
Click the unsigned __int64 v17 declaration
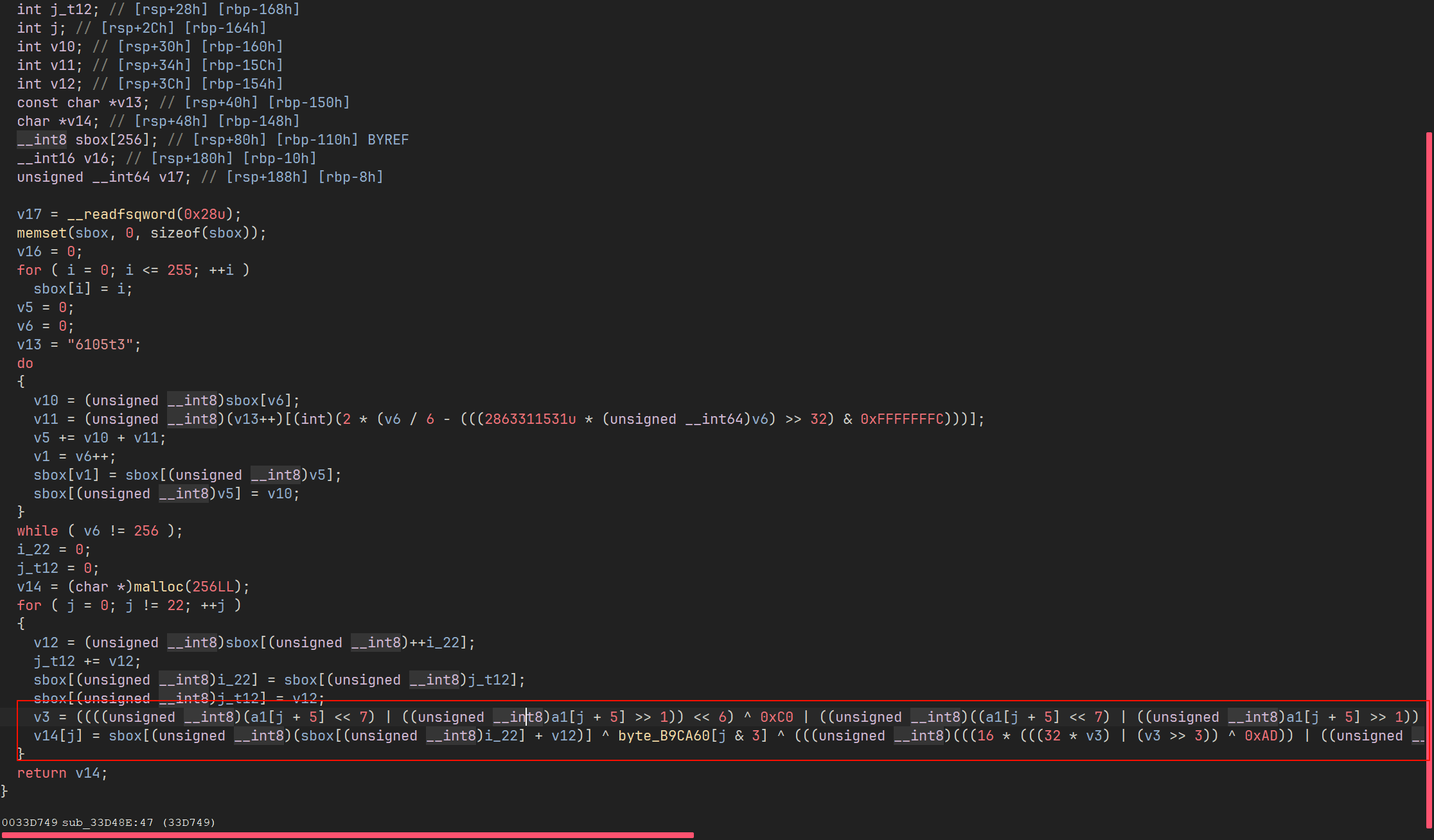point(103,177)
